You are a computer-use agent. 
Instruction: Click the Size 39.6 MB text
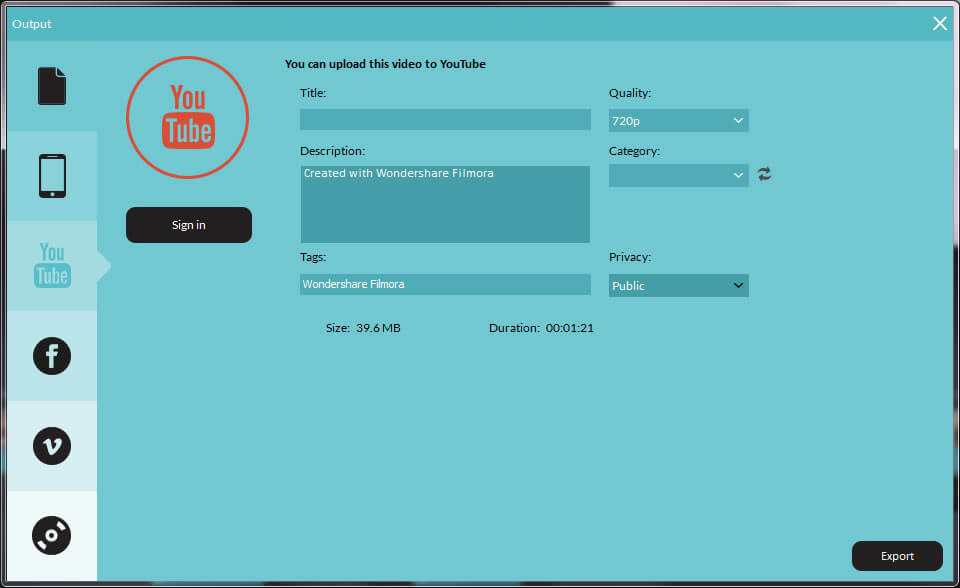363,328
